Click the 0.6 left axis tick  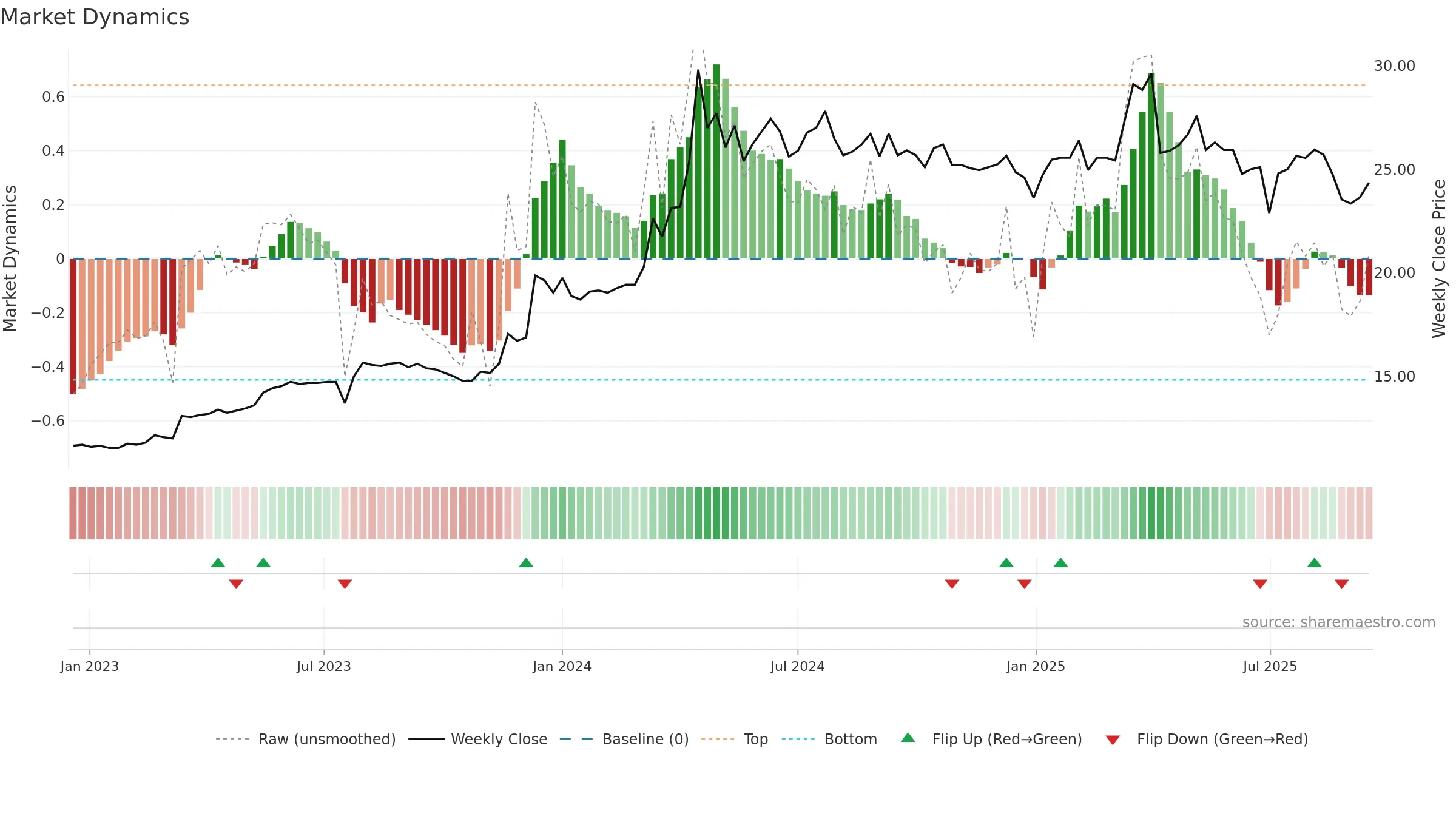[53, 96]
